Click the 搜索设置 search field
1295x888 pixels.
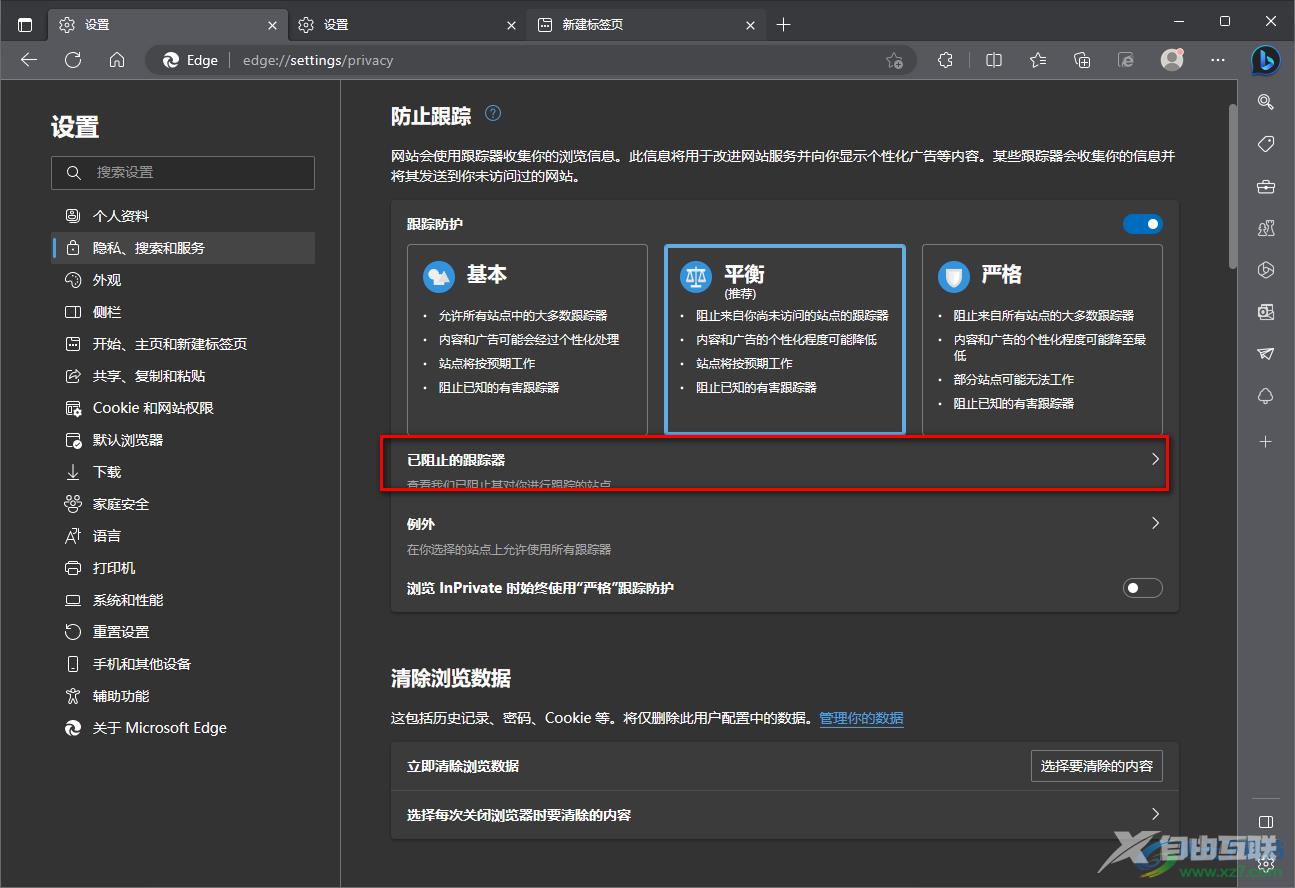183,173
